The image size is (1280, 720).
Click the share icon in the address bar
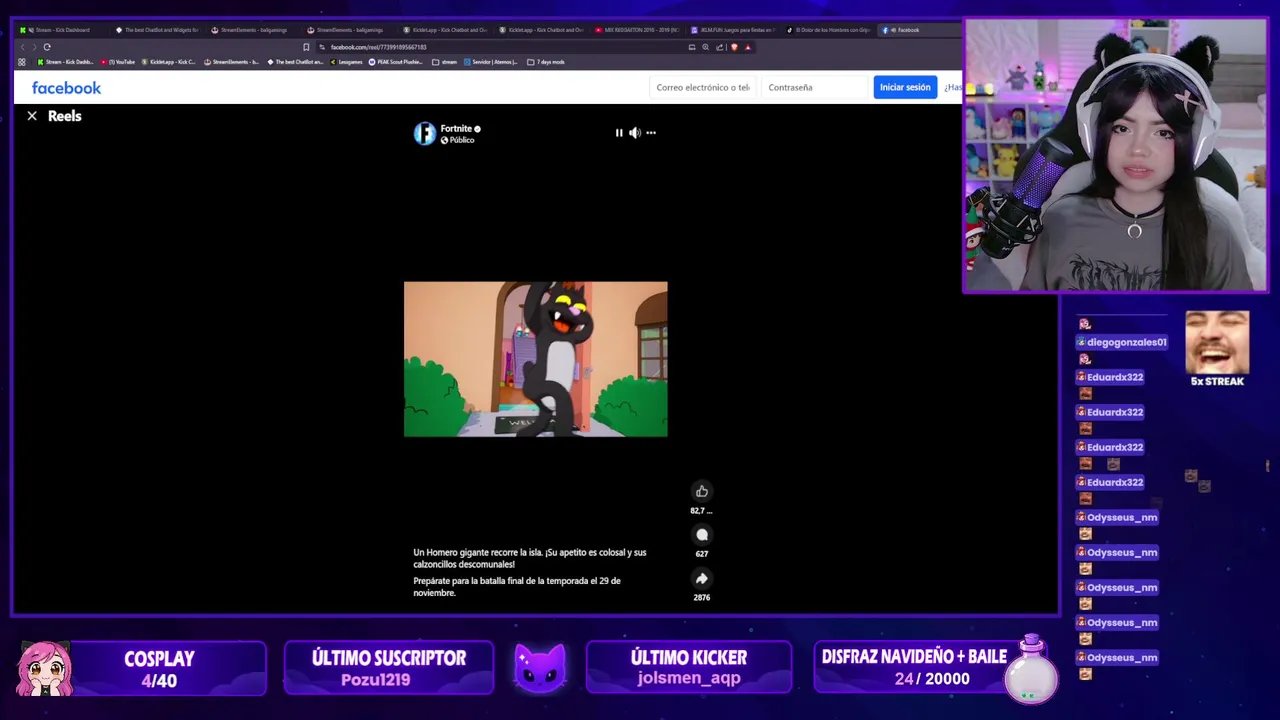point(719,47)
